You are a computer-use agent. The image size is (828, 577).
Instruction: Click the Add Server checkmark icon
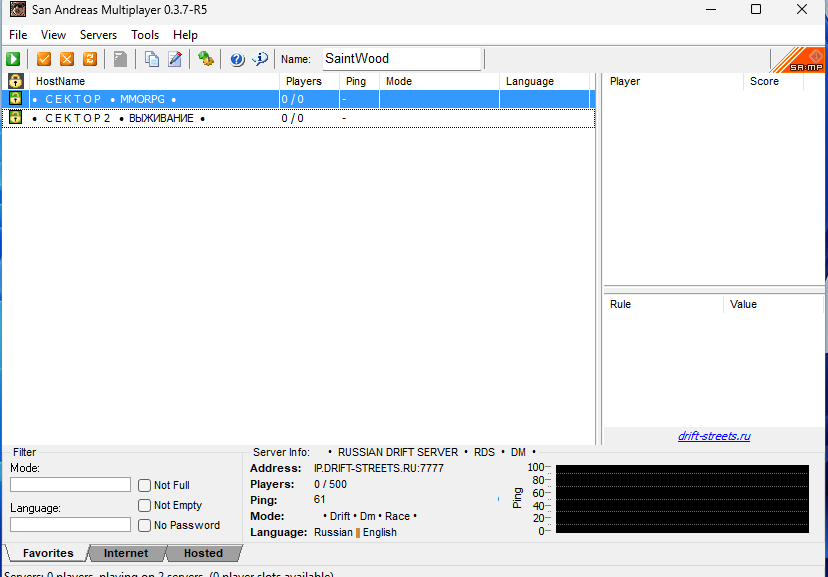[44, 59]
